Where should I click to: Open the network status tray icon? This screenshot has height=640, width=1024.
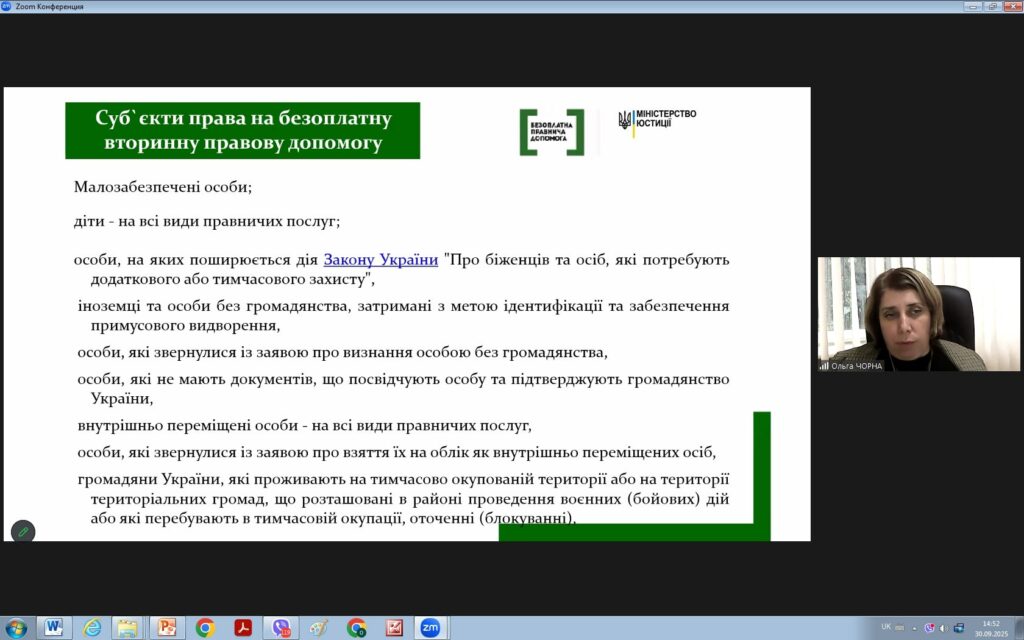pyautogui.click(x=958, y=627)
